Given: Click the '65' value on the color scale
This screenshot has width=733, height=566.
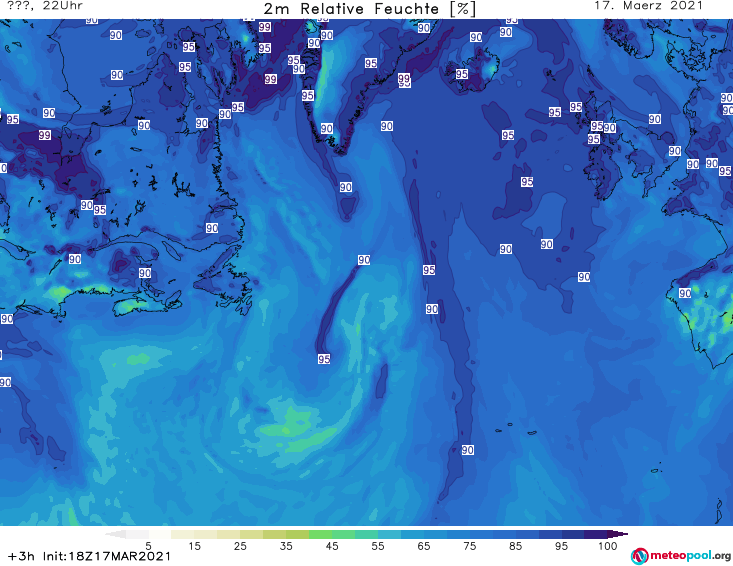Looking at the screenshot, I should pyautogui.click(x=424, y=546).
